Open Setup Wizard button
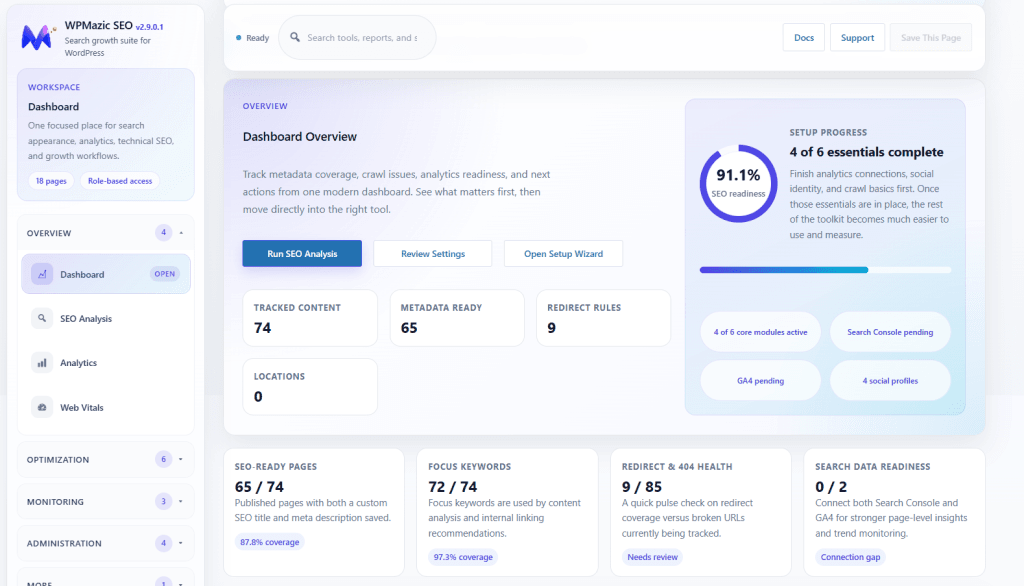1024x586 pixels. pos(563,253)
